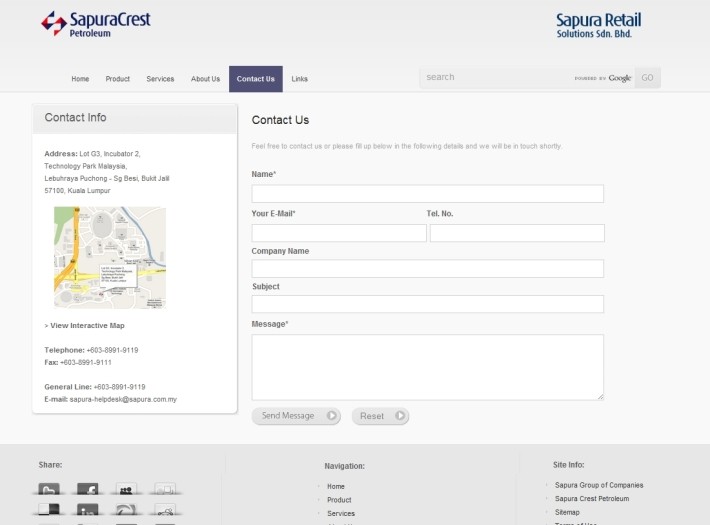Focus the Name input field
Screen dimensions: 710x525
pyautogui.click(x=427, y=194)
